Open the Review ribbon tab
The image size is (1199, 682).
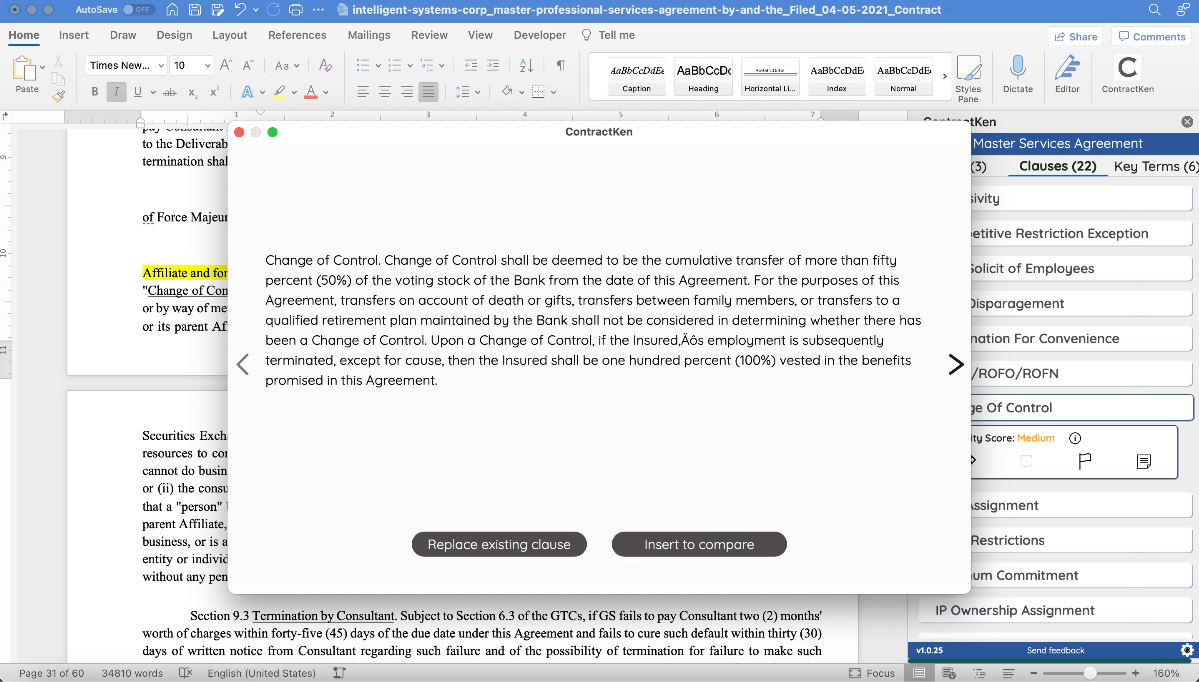(x=429, y=34)
